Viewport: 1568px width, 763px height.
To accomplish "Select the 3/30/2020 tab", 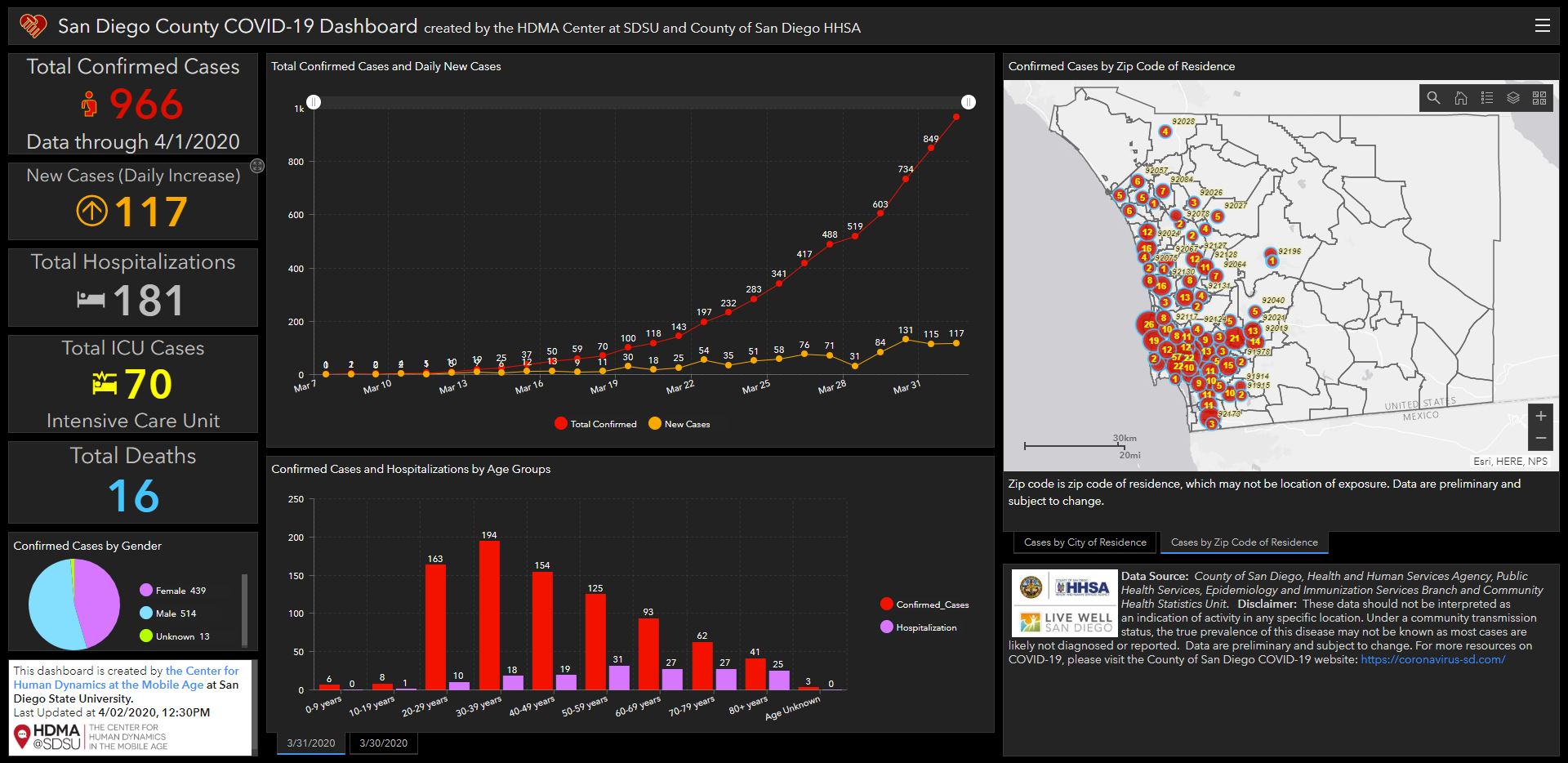I will click(x=383, y=743).
